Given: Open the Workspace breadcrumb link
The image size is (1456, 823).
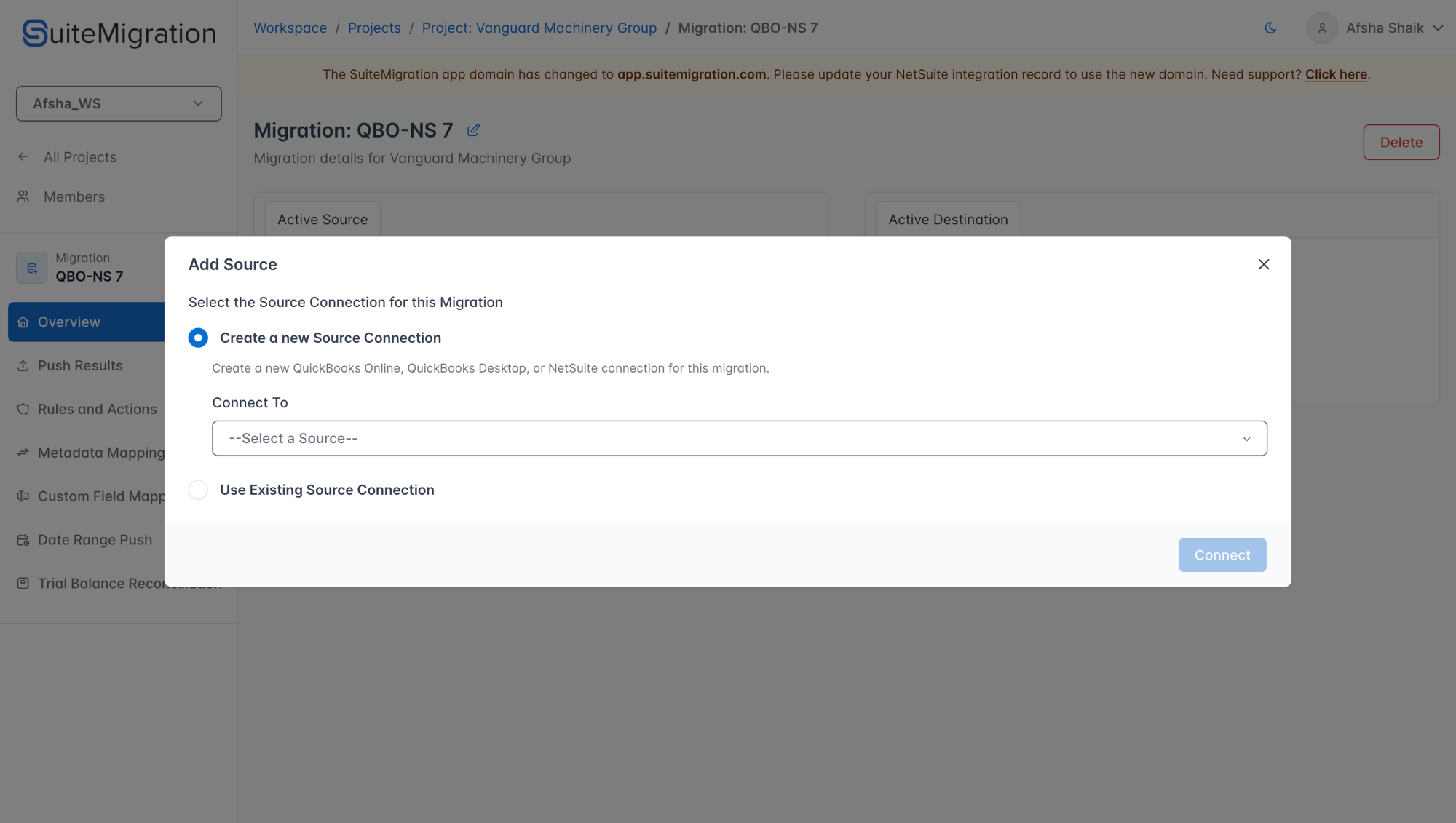Looking at the screenshot, I should click(290, 28).
